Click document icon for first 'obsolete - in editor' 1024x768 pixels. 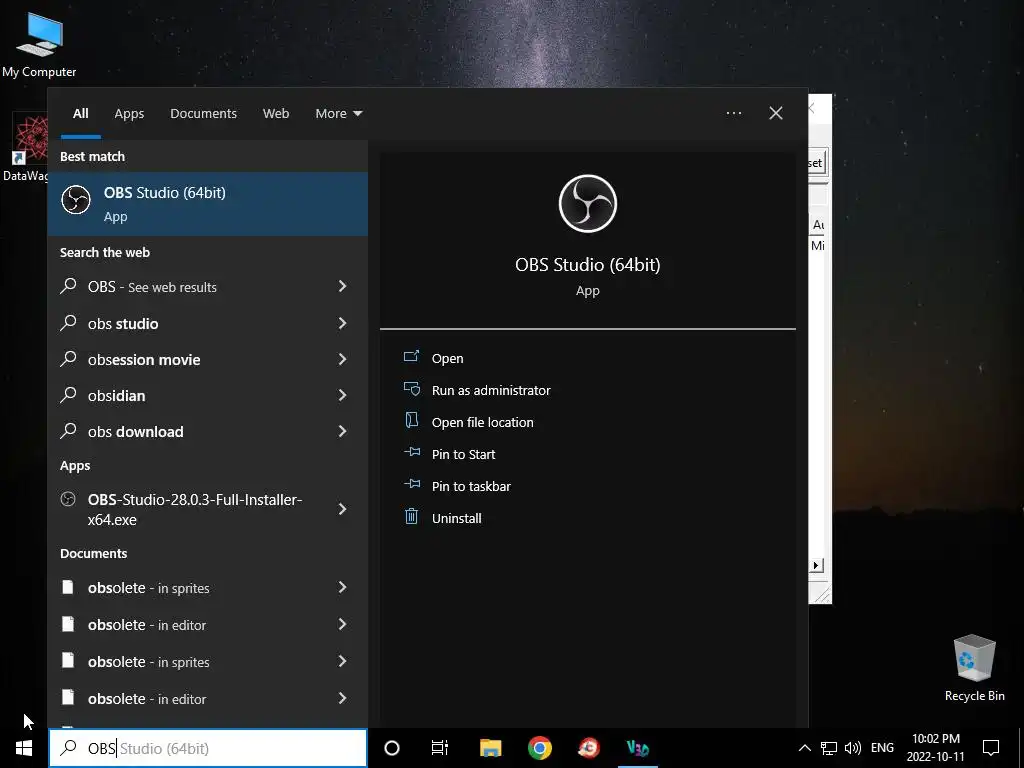point(68,624)
